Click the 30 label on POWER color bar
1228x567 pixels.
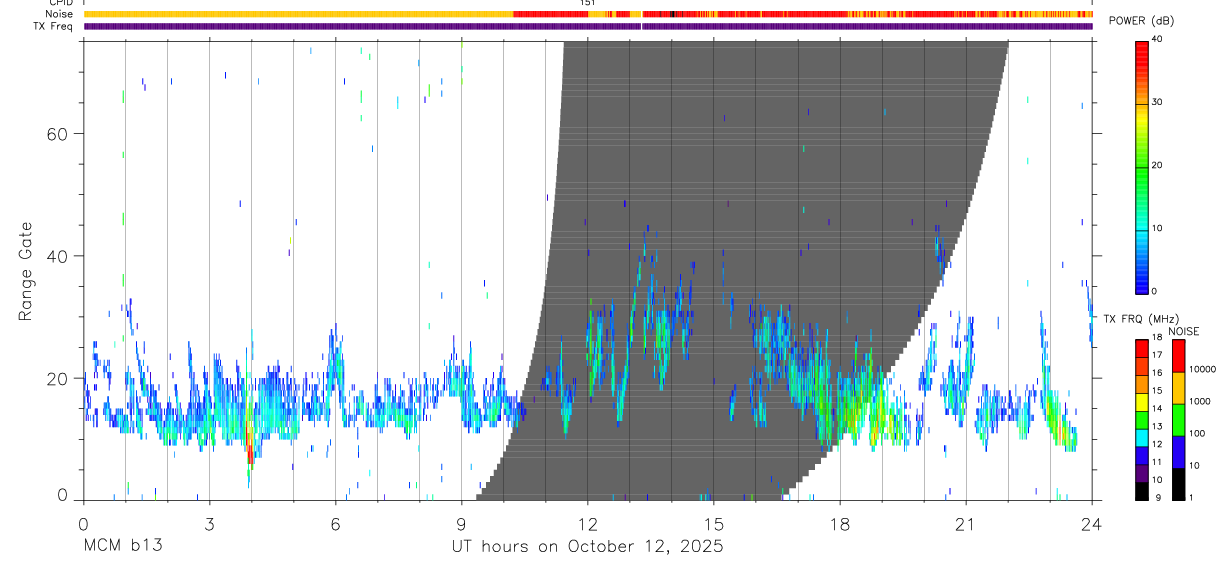point(1157,102)
